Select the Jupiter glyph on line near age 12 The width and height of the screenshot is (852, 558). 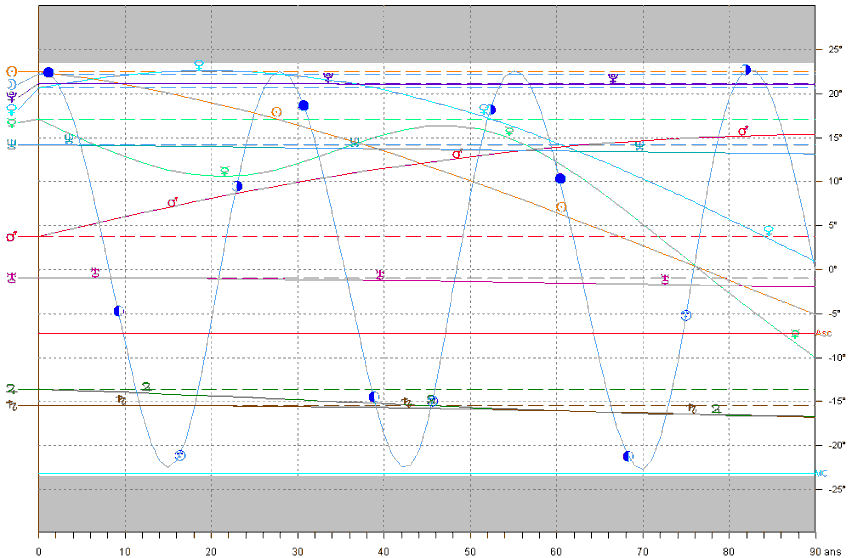pos(146,387)
